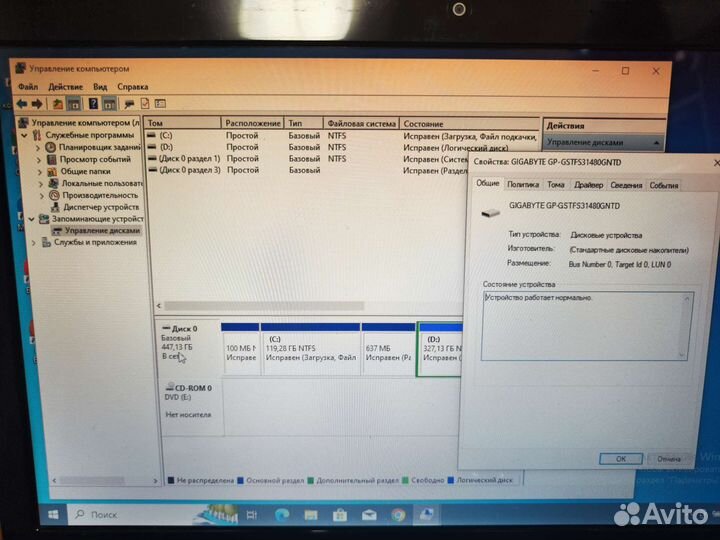Collapse the Управление дисками actions section arrow
This screenshot has width=720, height=540.
click(x=657, y=143)
